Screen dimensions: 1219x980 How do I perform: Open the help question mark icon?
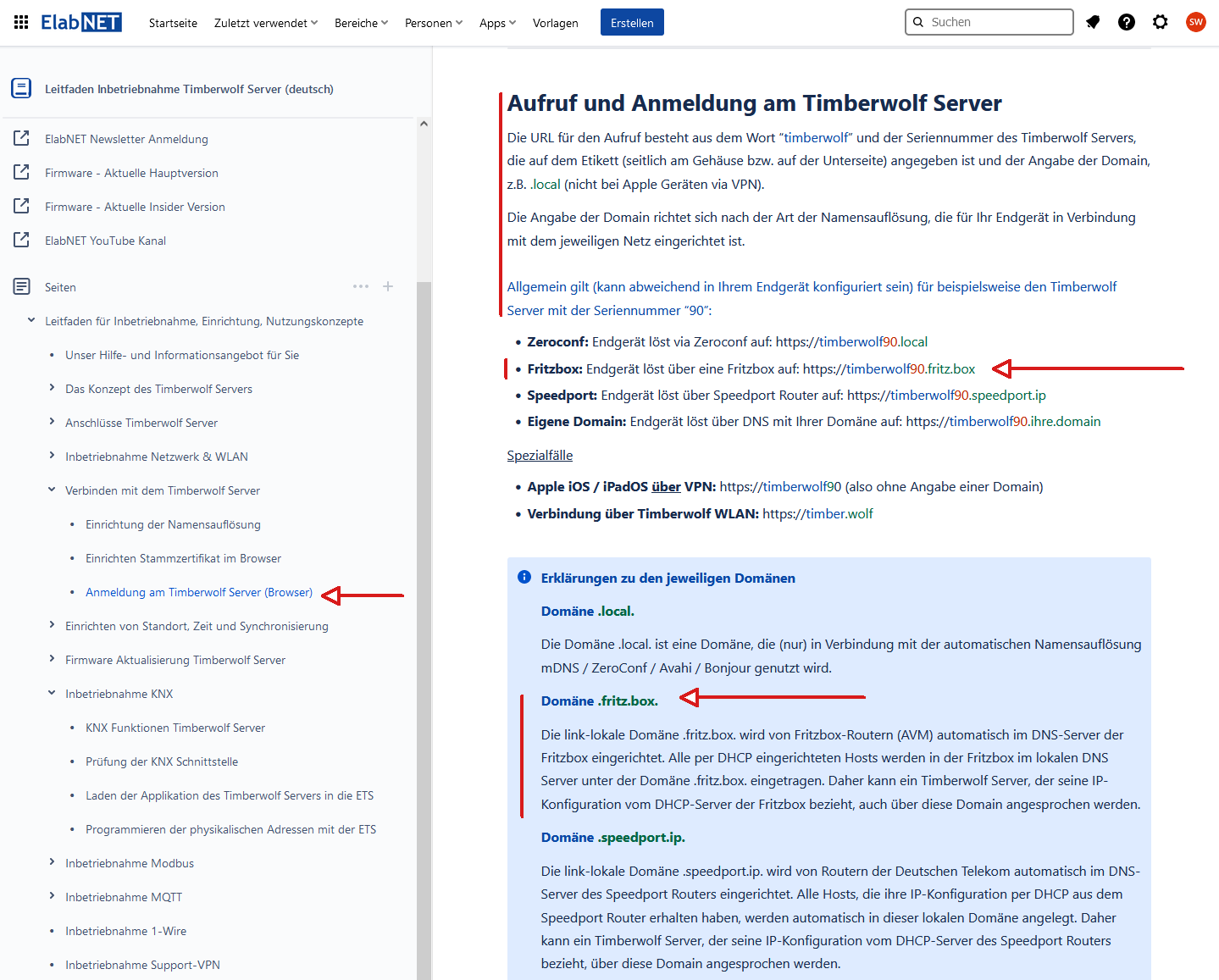click(1127, 22)
